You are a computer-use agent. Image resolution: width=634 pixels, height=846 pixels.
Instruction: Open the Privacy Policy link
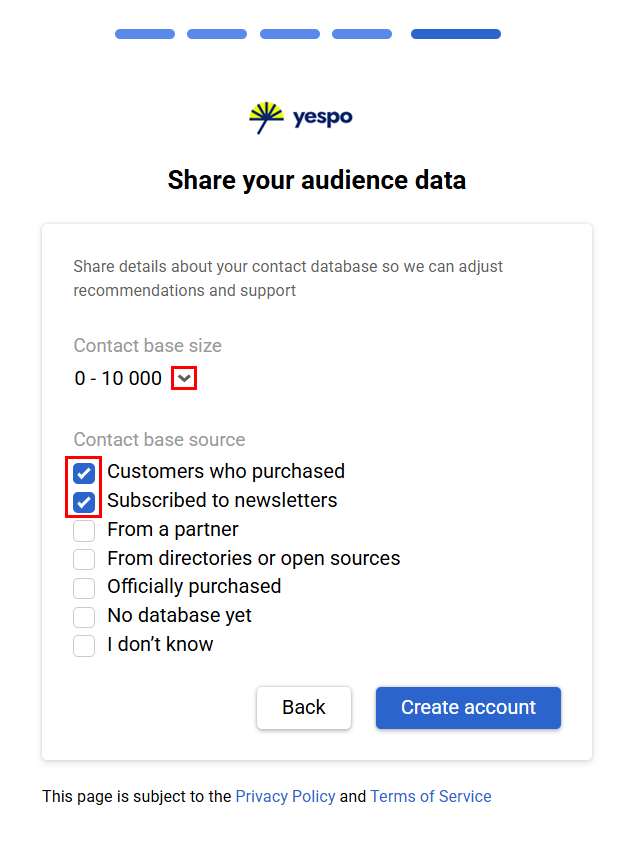(x=285, y=797)
